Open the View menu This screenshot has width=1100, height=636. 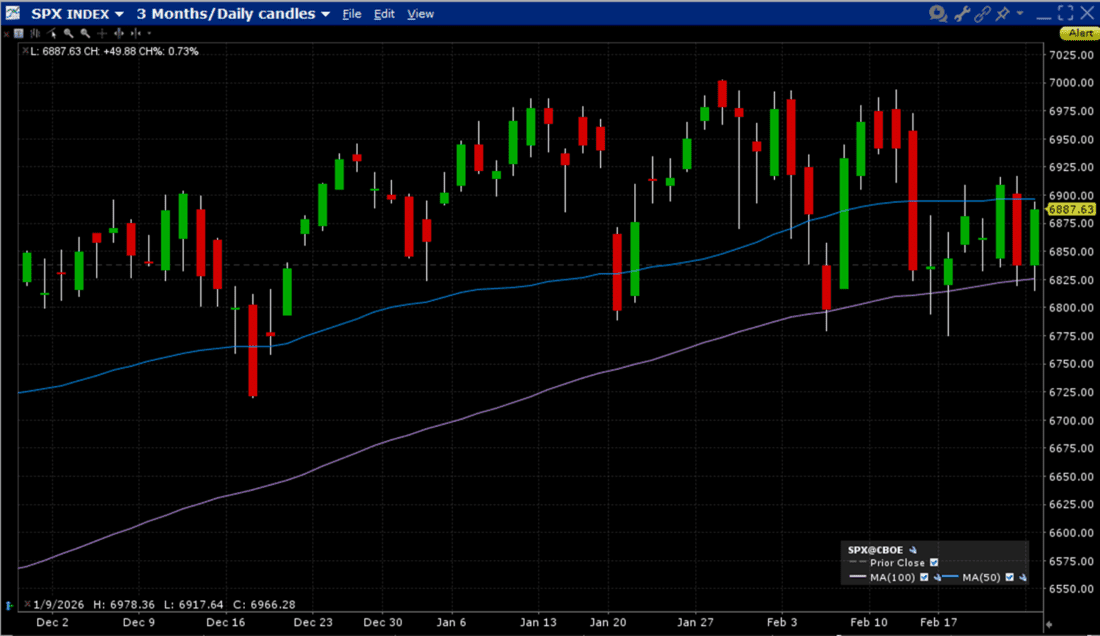(420, 13)
